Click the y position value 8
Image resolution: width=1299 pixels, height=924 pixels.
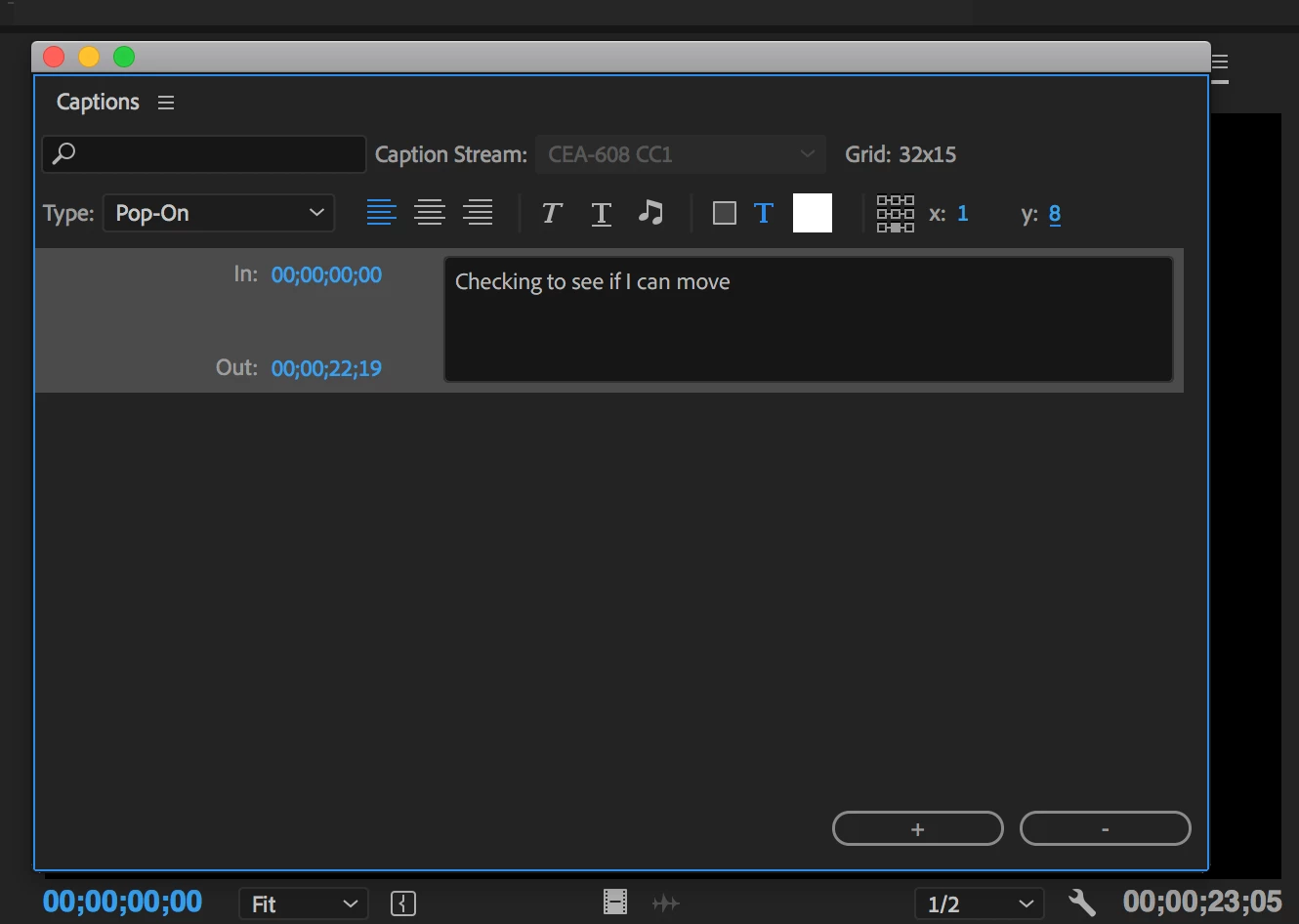(1055, 214)
